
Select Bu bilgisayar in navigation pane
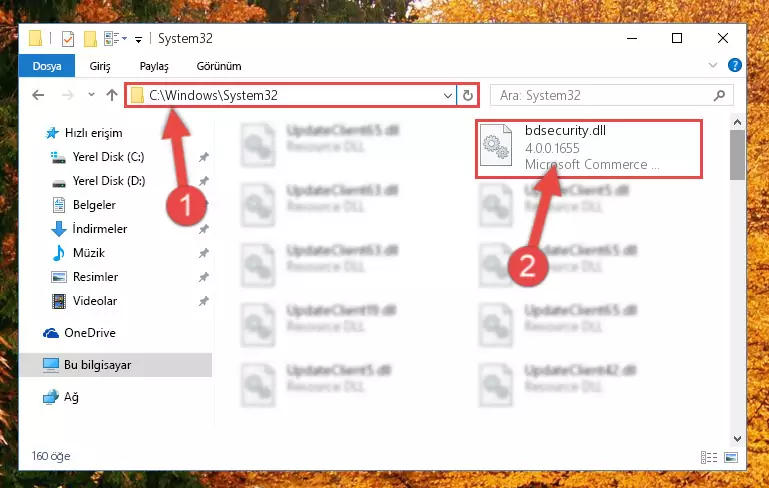point(98,365)
